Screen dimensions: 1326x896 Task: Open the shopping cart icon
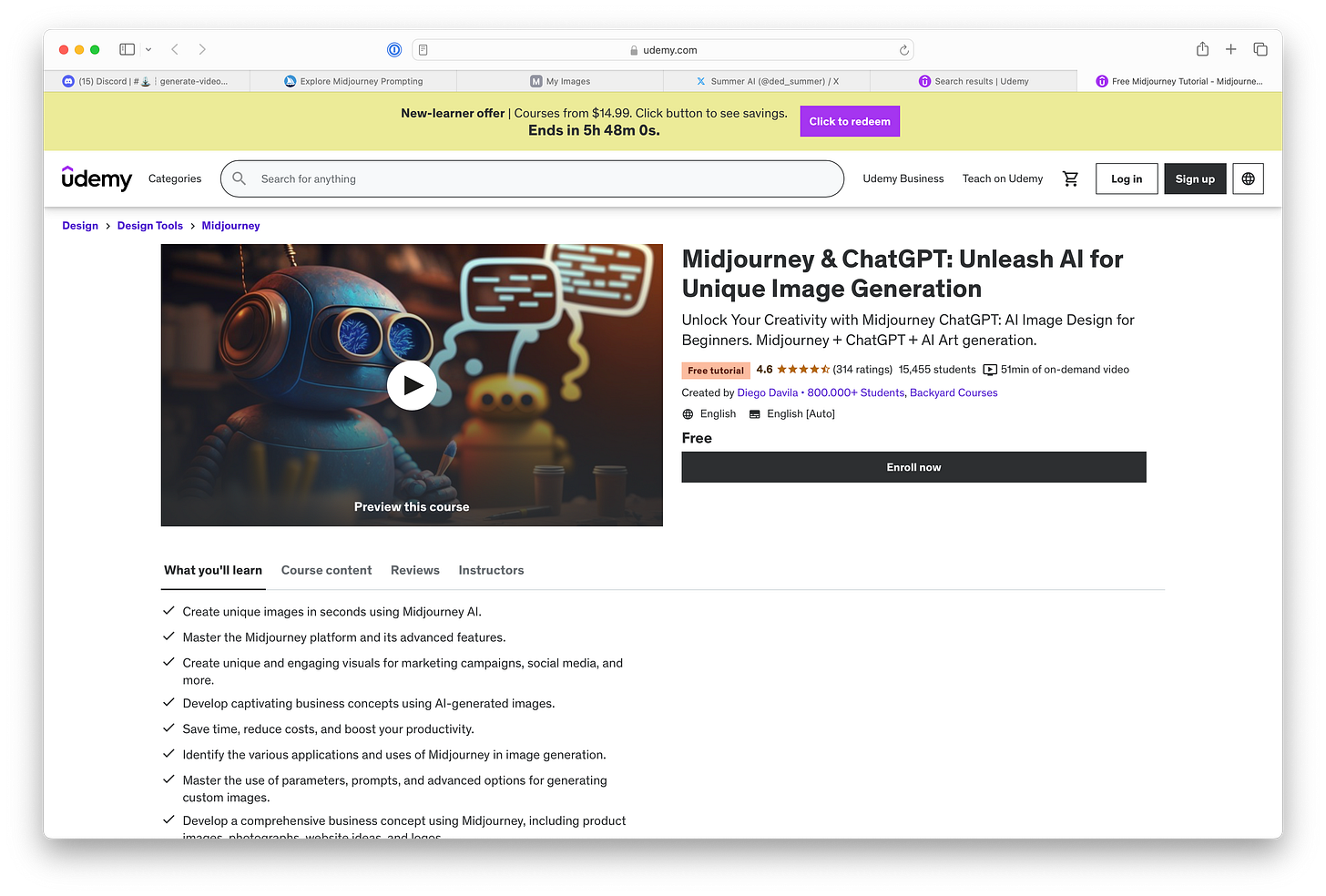point(1070,178)
